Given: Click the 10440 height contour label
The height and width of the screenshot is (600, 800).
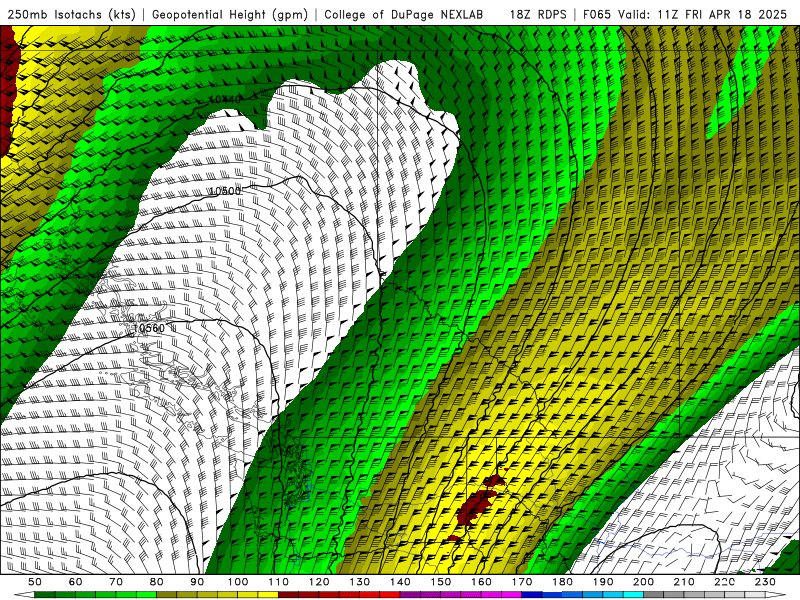Looking at the screenshot, I should click(225, 99).
